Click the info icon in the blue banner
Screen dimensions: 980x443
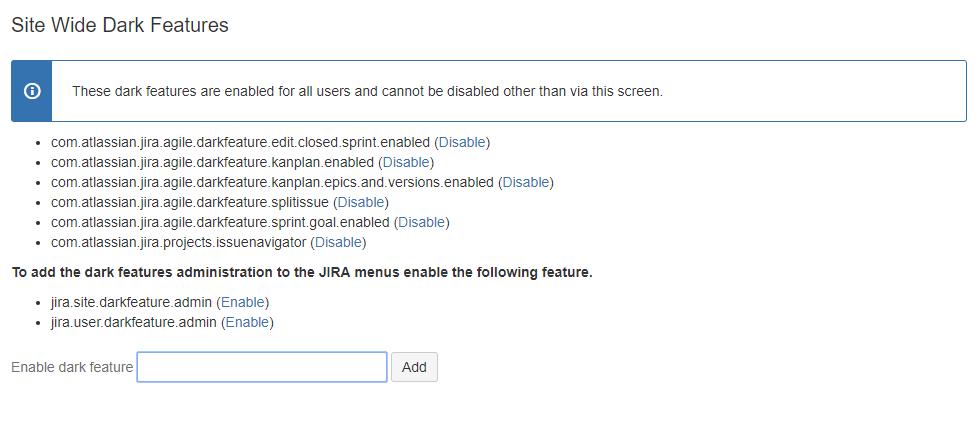(32, 91)
